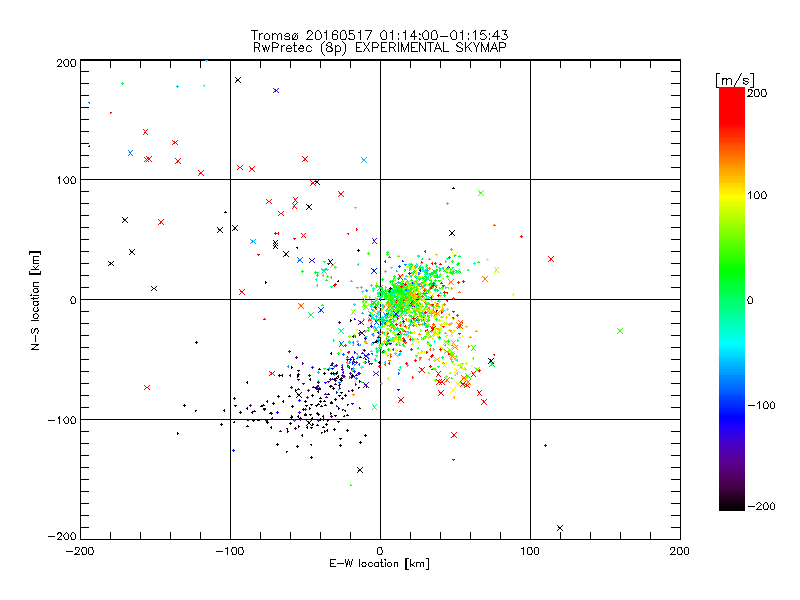
Task: Click the rainbow velocity colorbar
Action: (732, 299)
